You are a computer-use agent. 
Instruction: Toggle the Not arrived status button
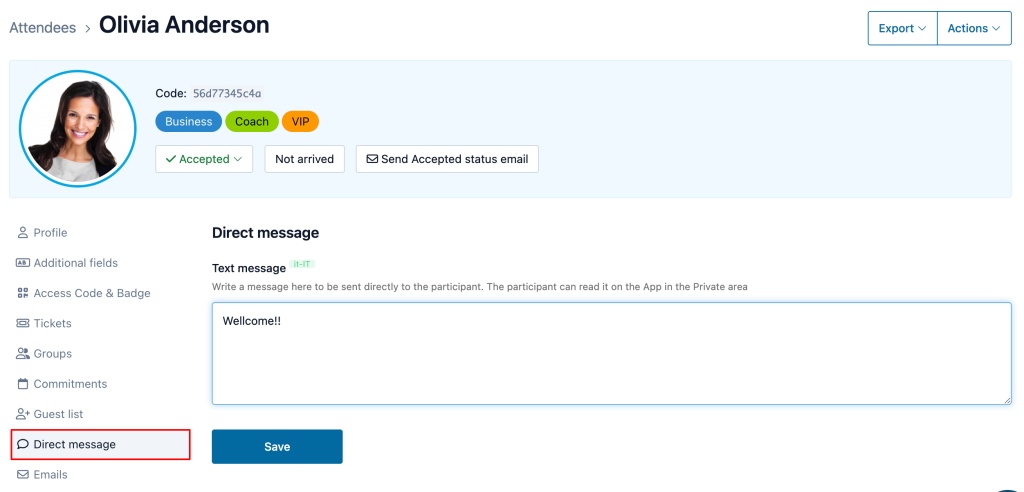tap(304, 159)
